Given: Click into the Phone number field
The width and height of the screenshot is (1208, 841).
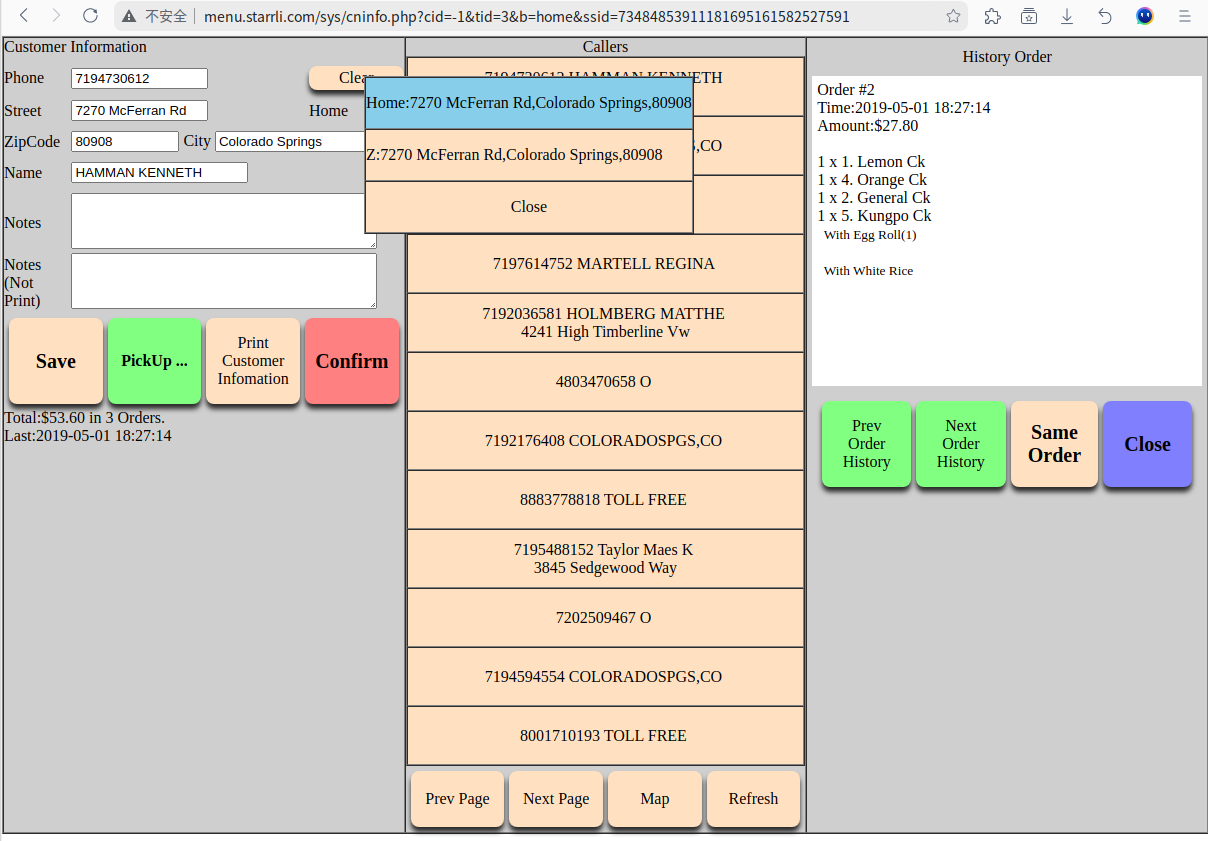Looking at the screenshot, I should point(139,79).
